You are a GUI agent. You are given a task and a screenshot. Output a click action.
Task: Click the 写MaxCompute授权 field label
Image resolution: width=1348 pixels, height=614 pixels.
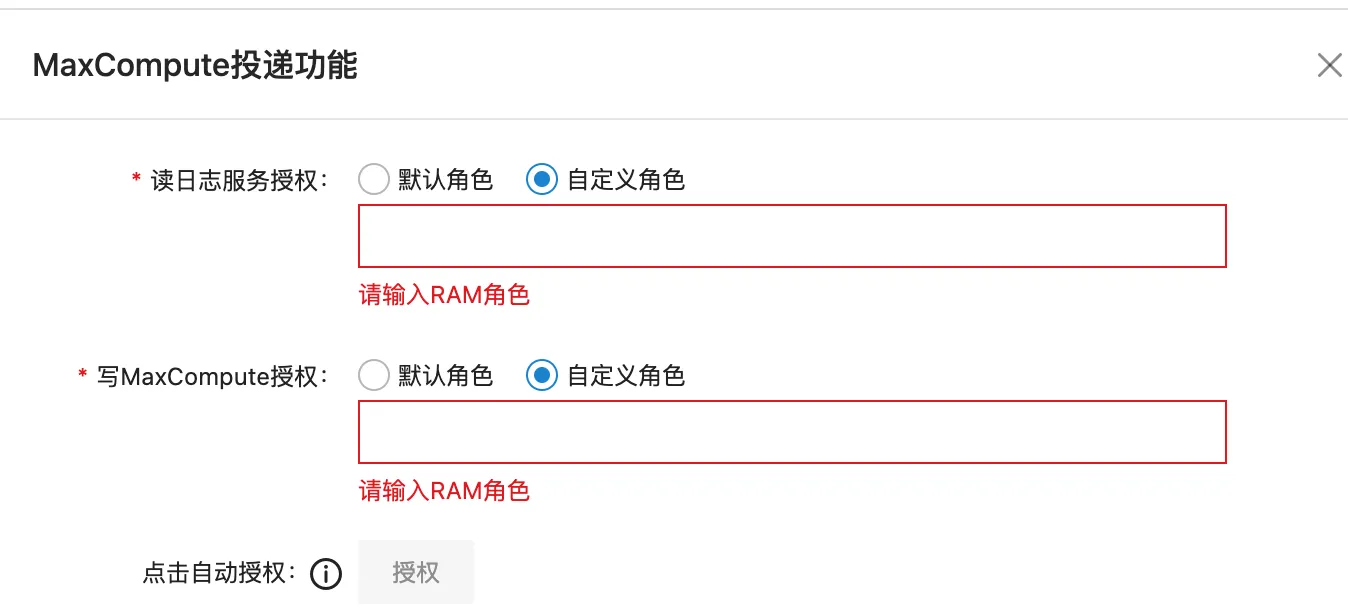click(x=212, y=377)
